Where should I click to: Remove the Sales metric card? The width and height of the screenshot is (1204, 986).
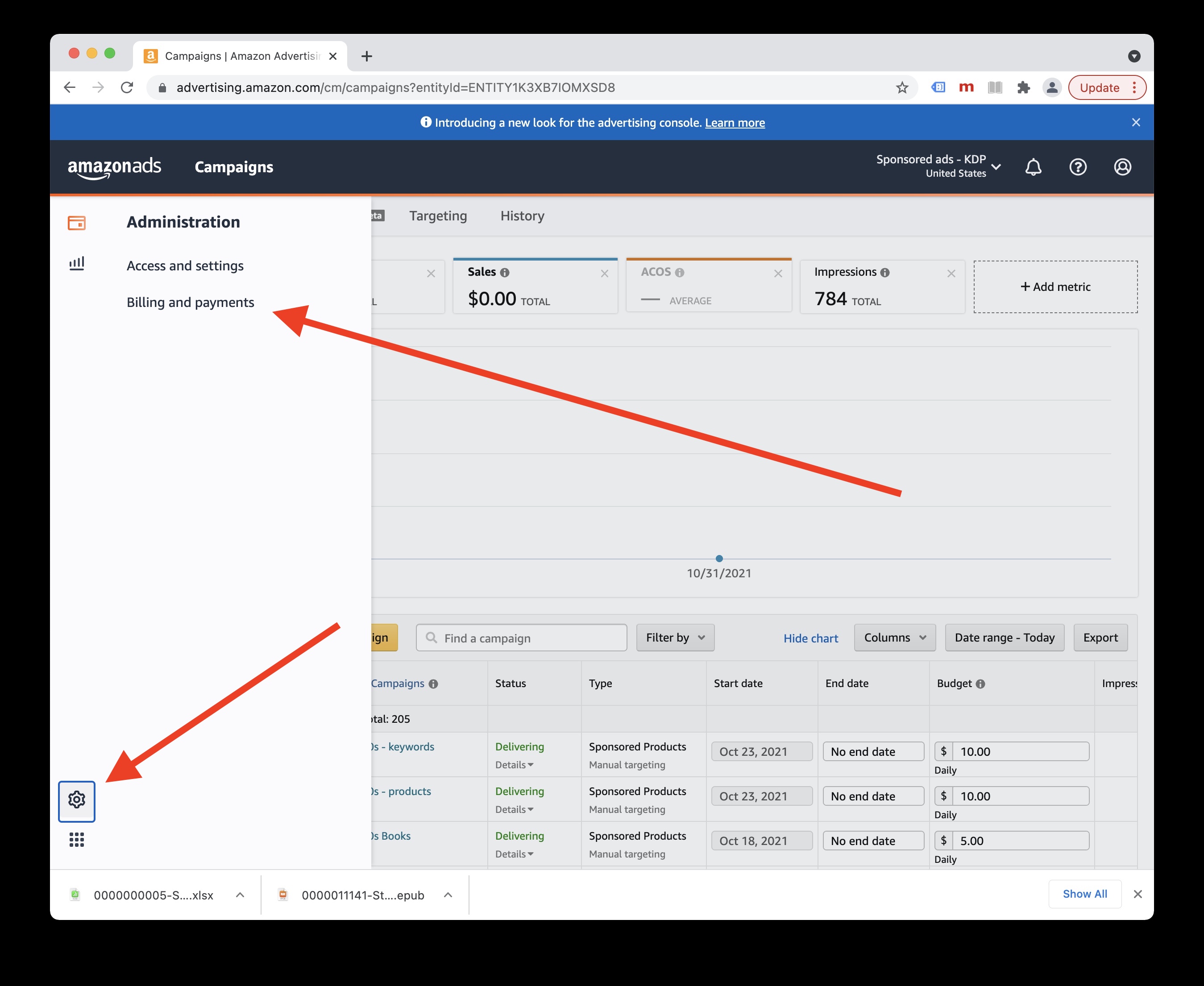[605, 274]
